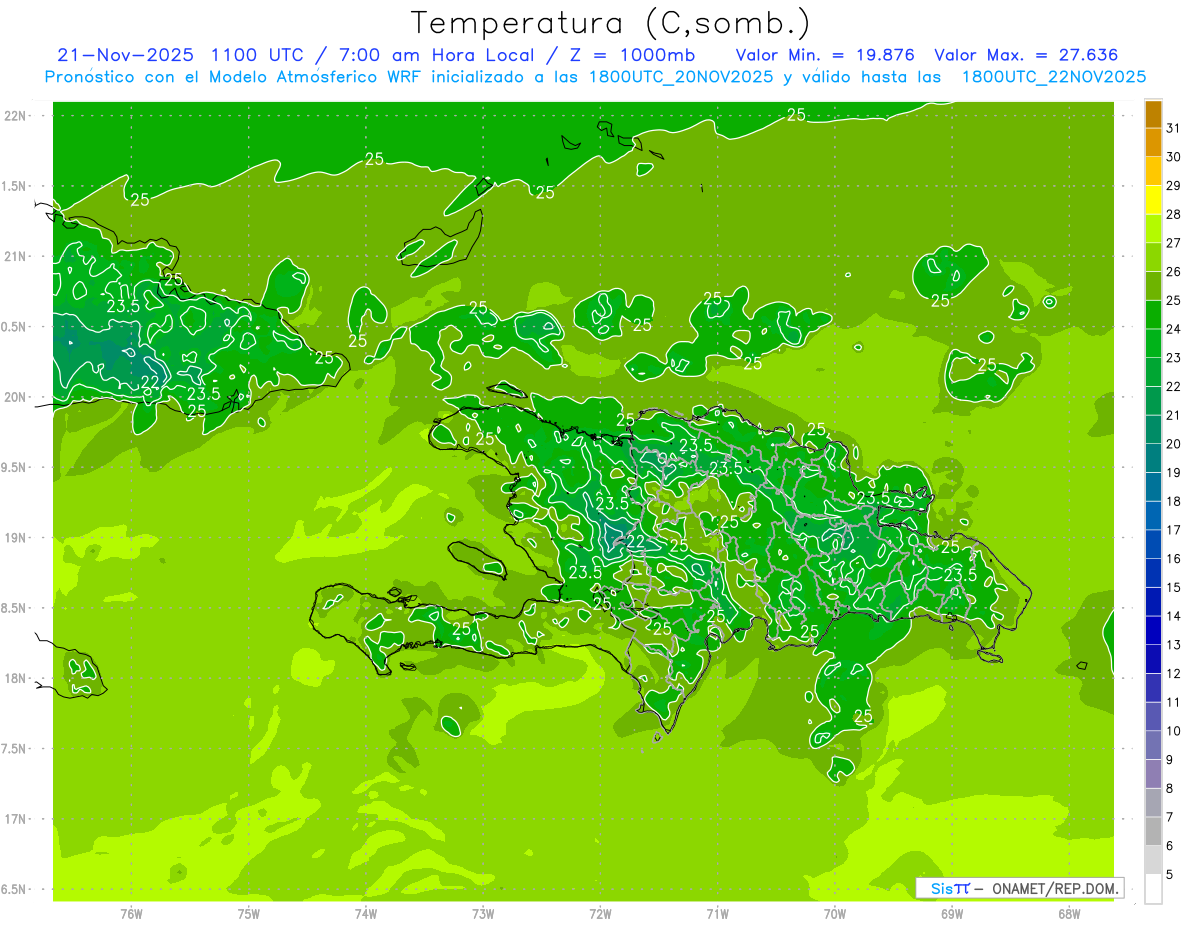Click the "19N" latitude axis label
This screenshot has height=927, width=1200.
16,538
